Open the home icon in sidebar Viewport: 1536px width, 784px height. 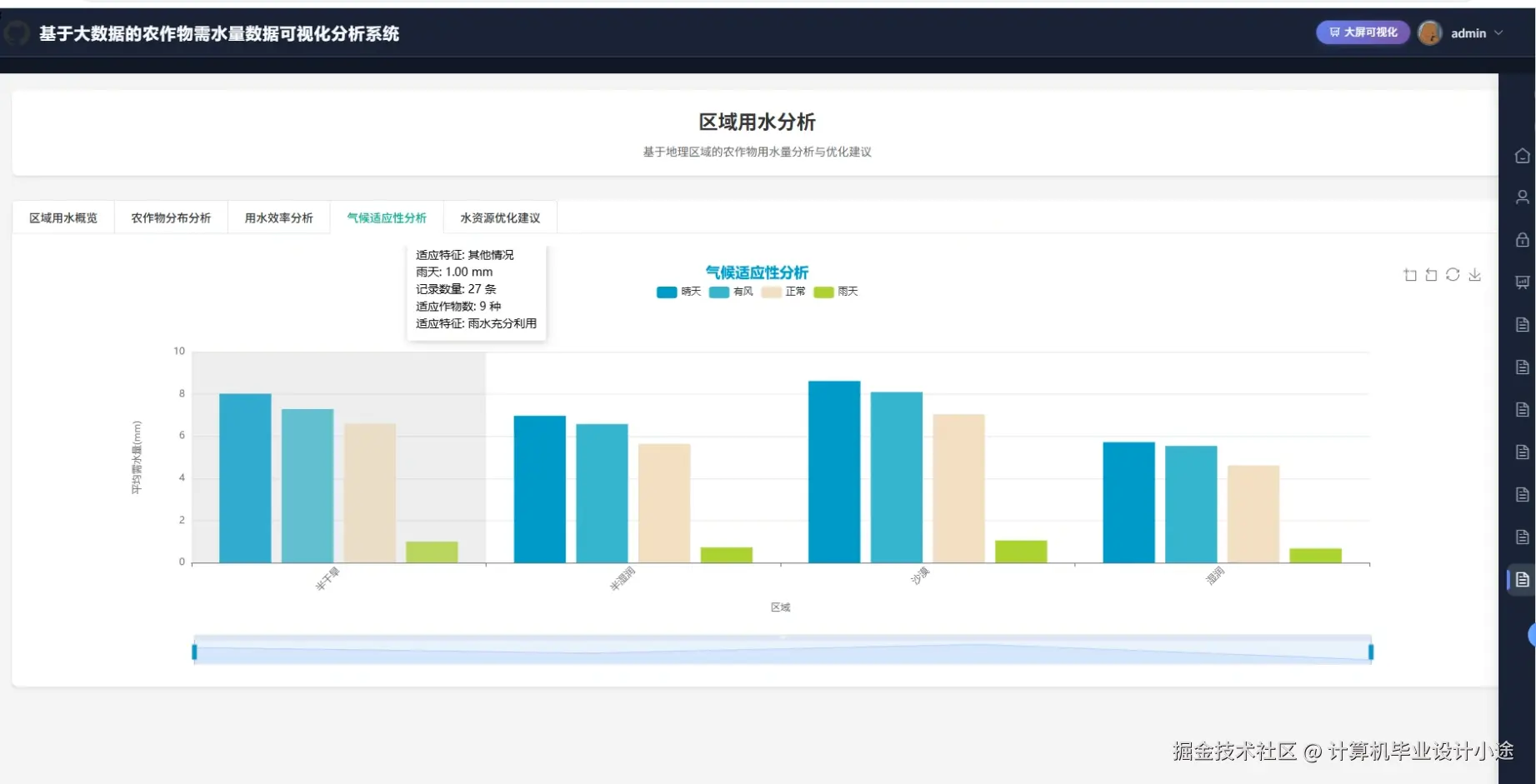(1522, 156)
